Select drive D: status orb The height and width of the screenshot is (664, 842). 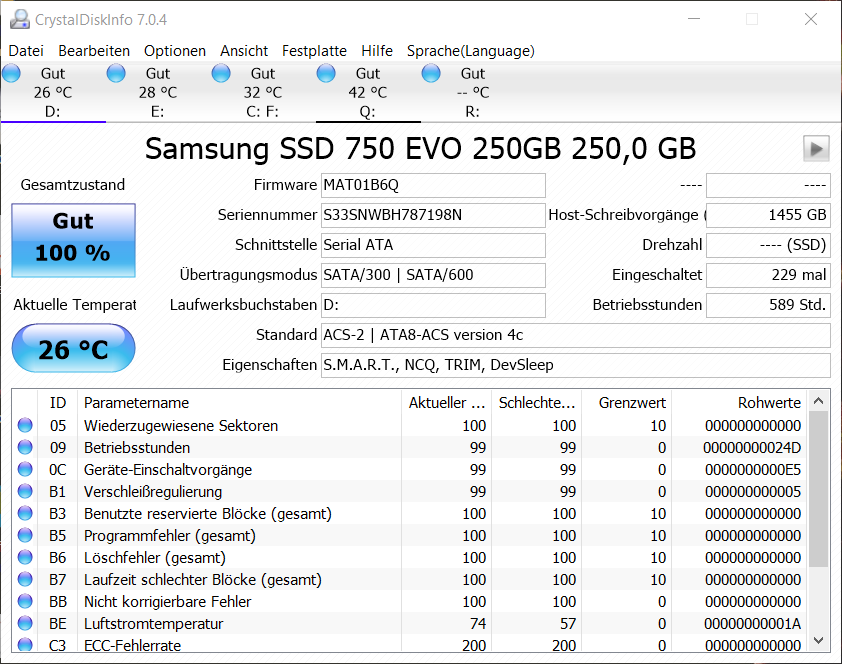pos(11,74)
